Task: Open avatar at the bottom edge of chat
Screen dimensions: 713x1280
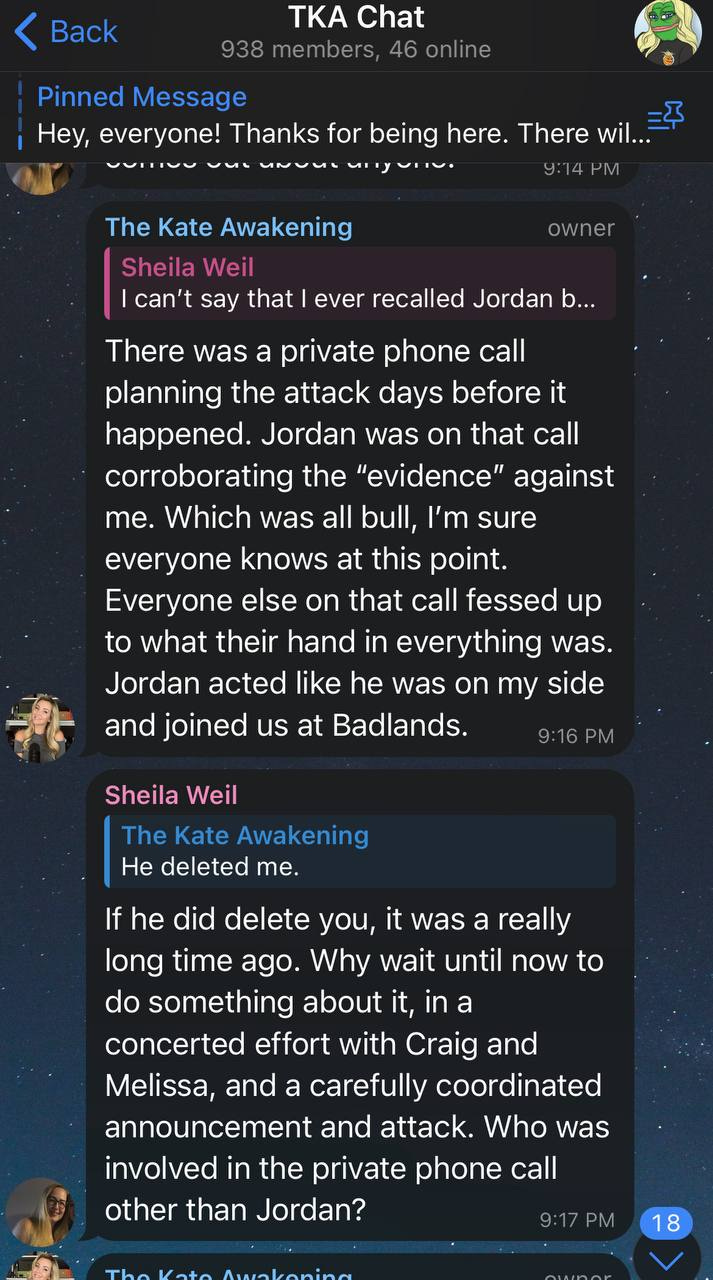Action: tap(40, 1266)
